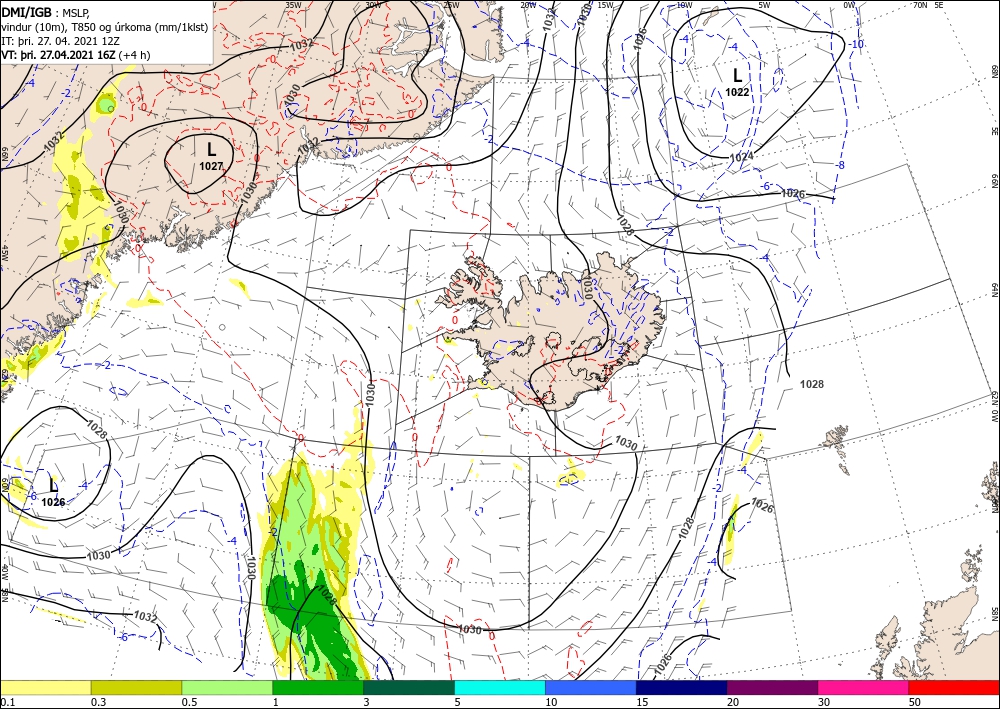1000x709 pixels.
Task: Click the L 1022 low pressure marker
Action: click(x=737, y=82)
